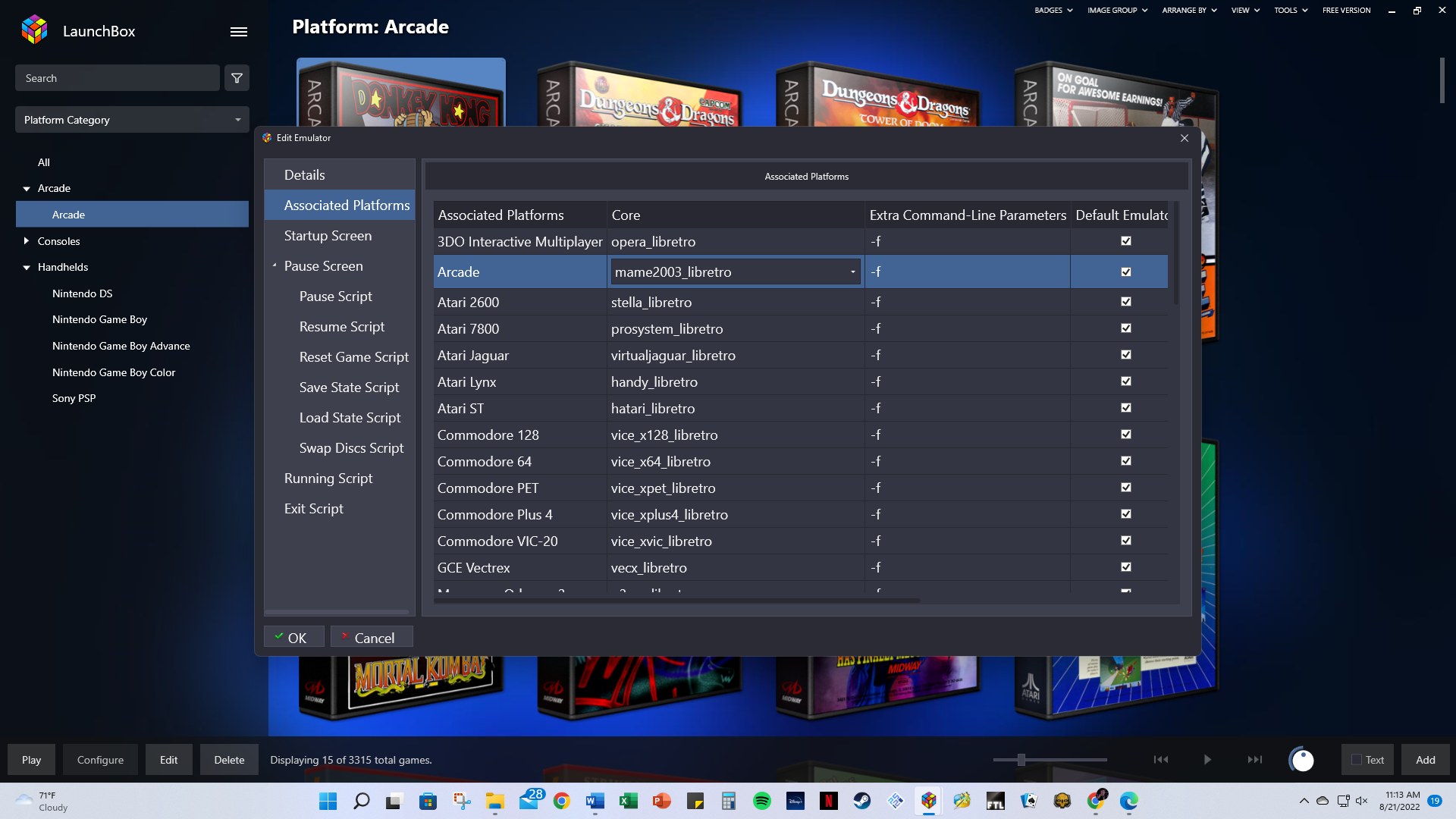
Task: Select the Exit Script tab
Action: (x=340, y=509)
